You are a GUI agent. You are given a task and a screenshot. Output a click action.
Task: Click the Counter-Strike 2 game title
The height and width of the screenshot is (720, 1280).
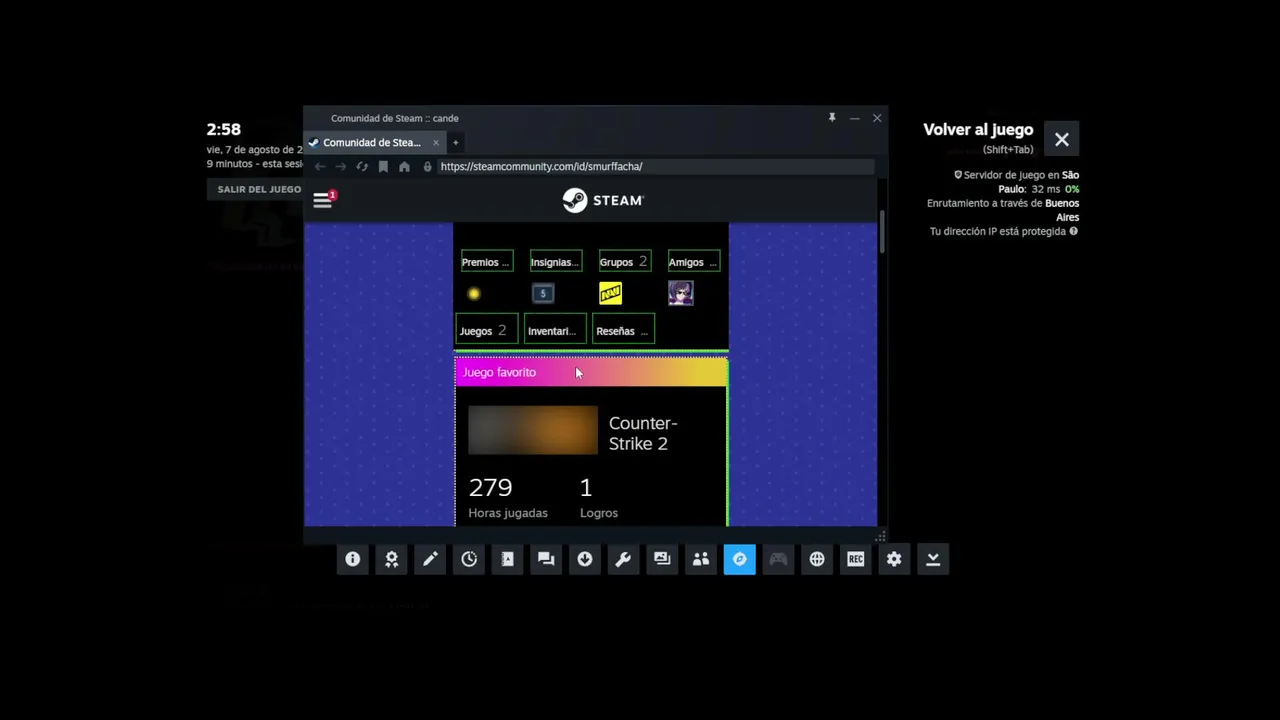pos(643,433)
